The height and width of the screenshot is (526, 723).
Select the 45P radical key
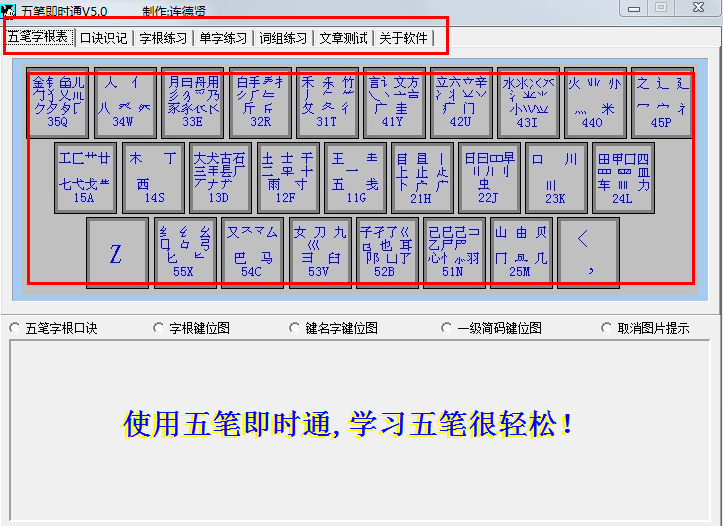pyautogui.click(x=662, y=103)
